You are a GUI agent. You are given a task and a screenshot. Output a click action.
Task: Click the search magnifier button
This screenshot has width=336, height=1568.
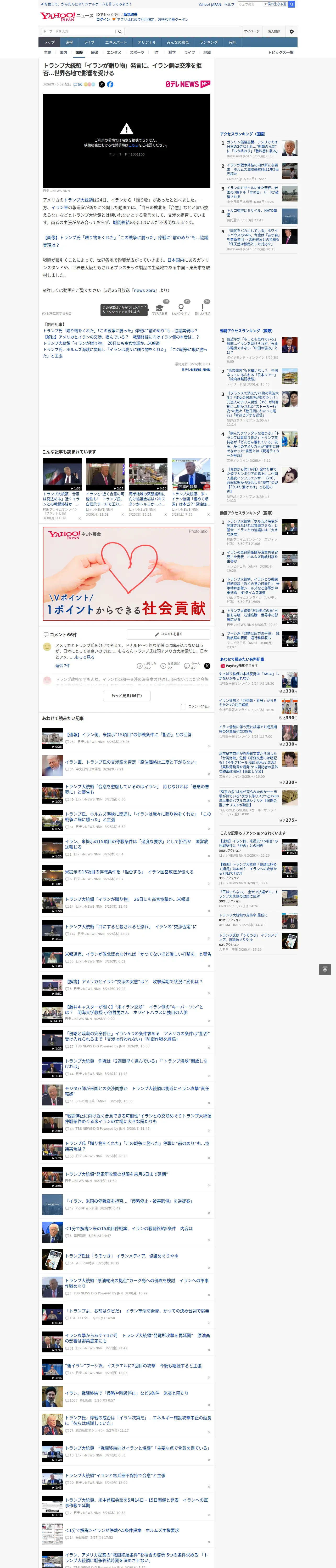(120, 32)
